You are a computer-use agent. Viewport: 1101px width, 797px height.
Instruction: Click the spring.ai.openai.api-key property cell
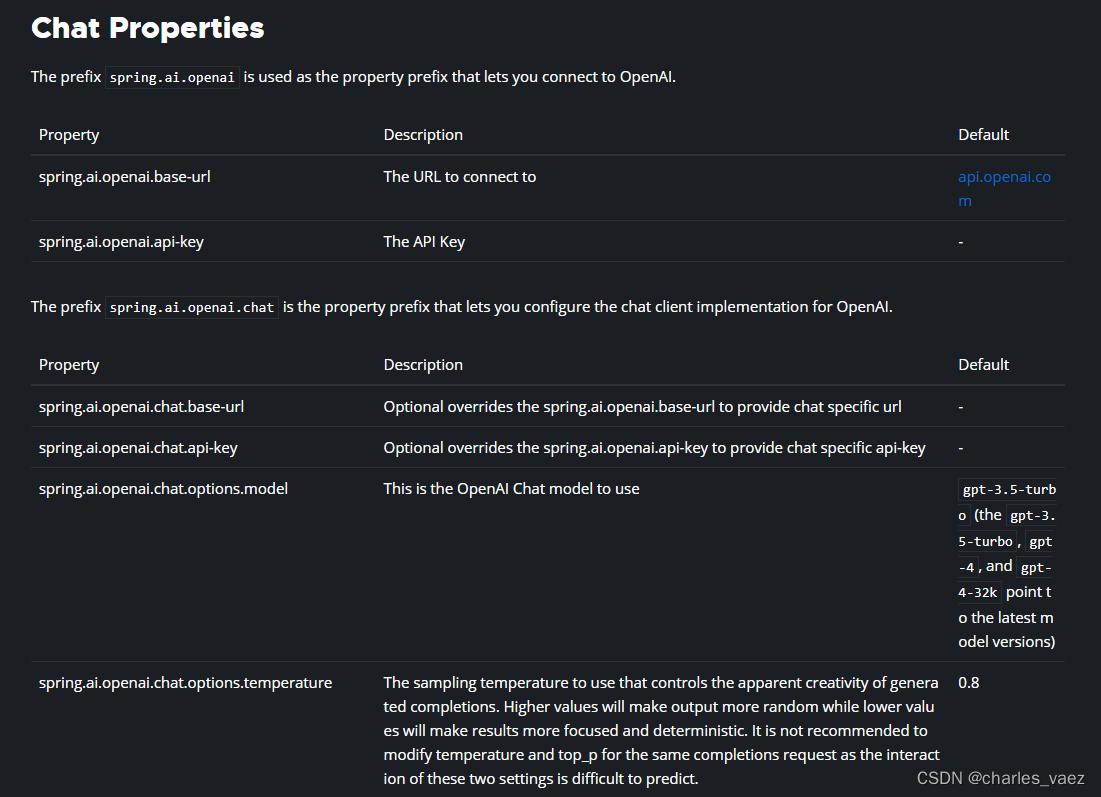point(121,242)
